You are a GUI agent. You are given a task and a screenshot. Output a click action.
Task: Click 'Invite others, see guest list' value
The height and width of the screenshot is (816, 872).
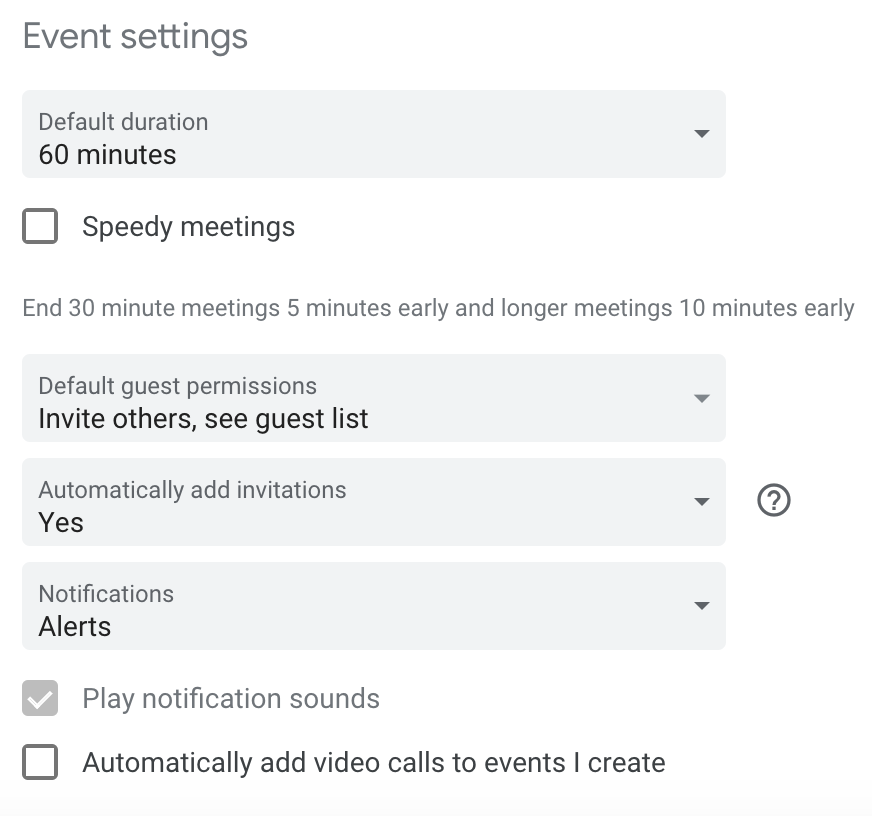[203, 419]
